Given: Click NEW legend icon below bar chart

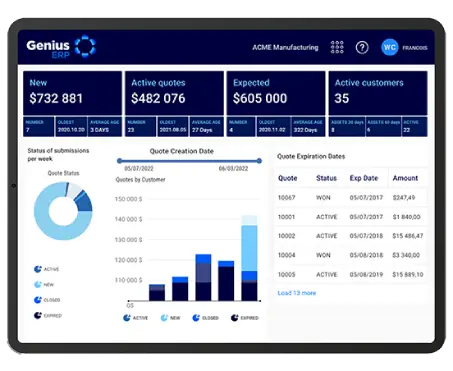Looking at the screenshot, I should (x=164, y=318).
